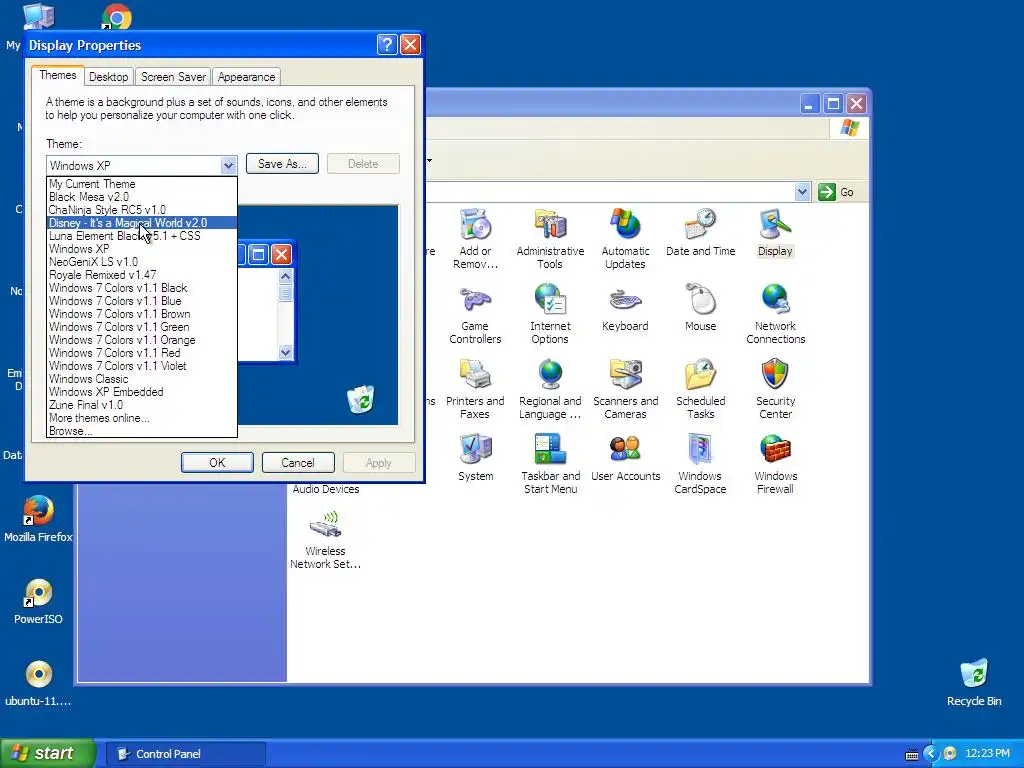The width and height of the screenshot is (1024, 768).
Task: Open Scanners and Cameras icon
Action: [x=625, y=389]
